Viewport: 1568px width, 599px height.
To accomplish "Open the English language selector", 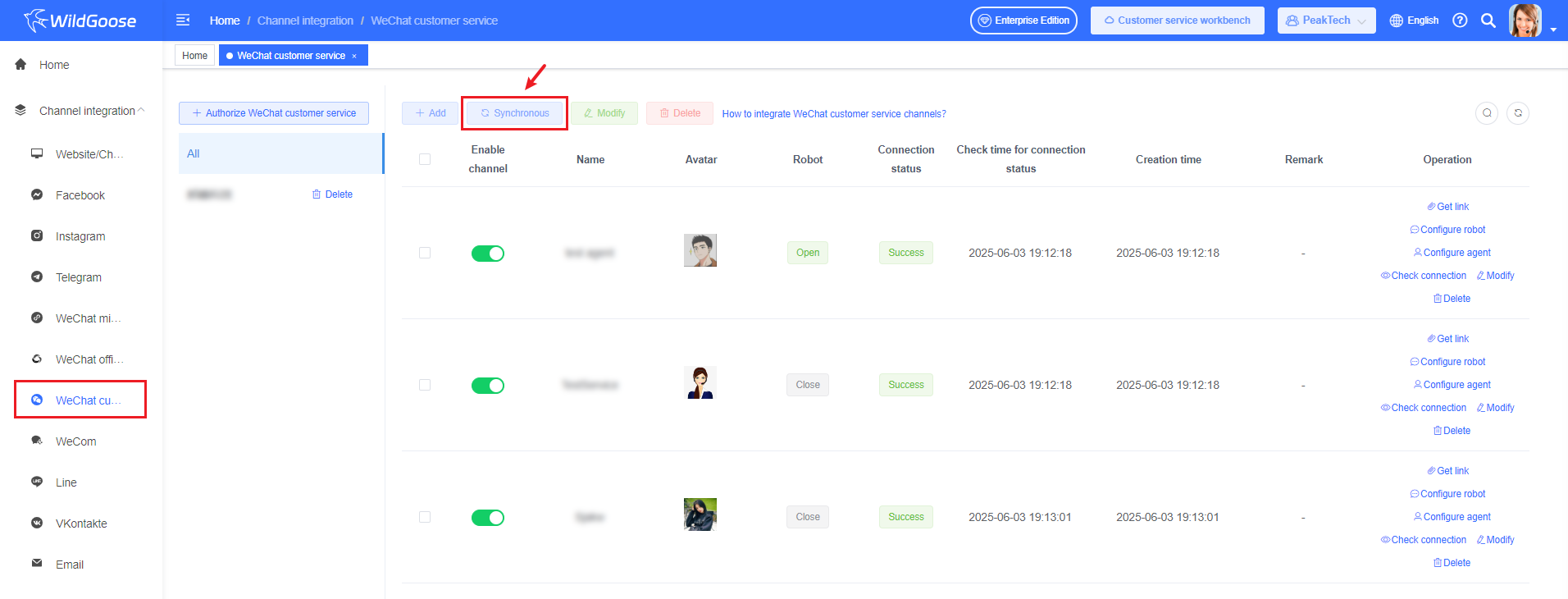I will click(1414, 21).
